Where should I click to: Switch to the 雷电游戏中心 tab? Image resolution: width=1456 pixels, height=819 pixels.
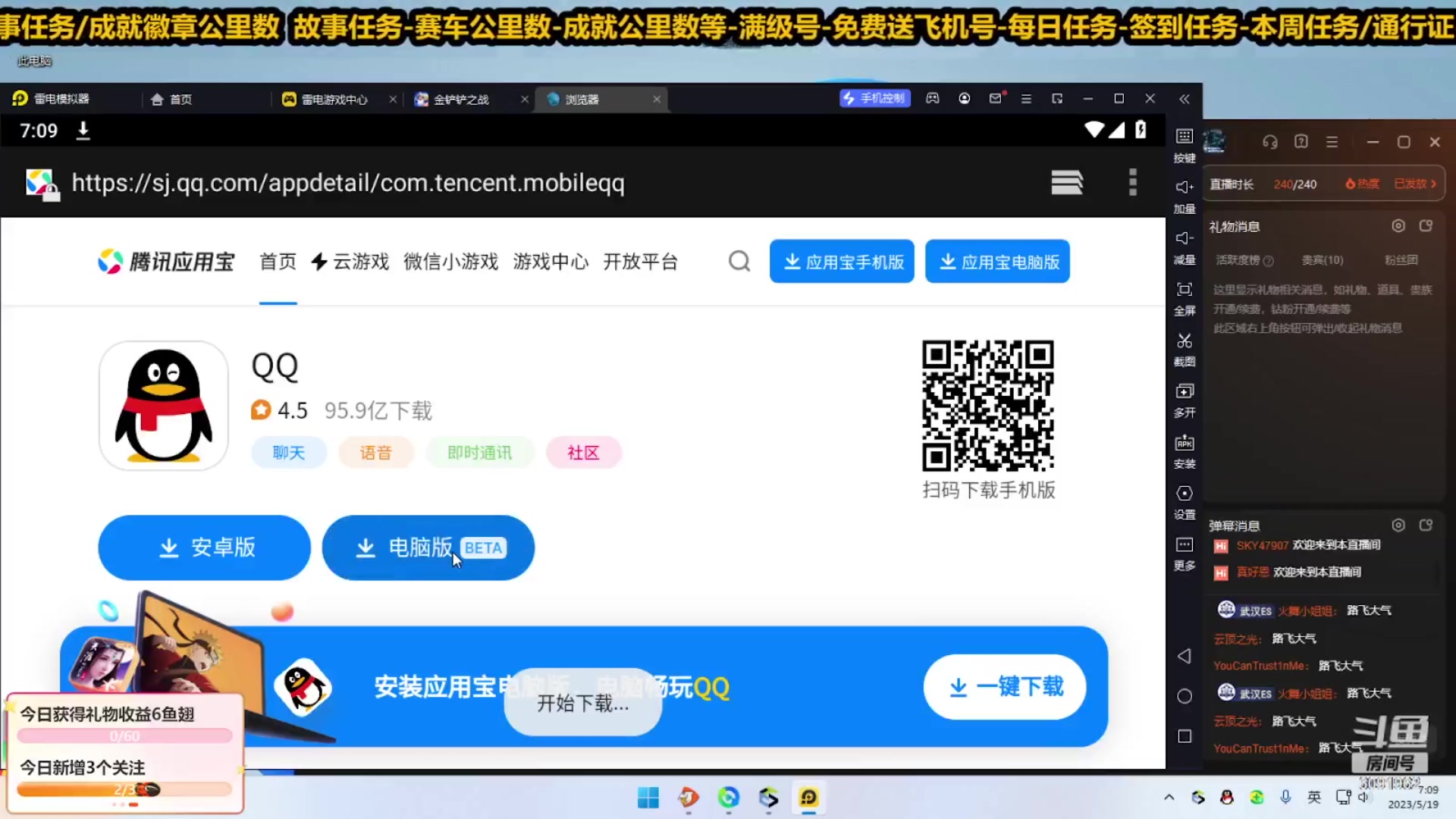click(334, 99)
